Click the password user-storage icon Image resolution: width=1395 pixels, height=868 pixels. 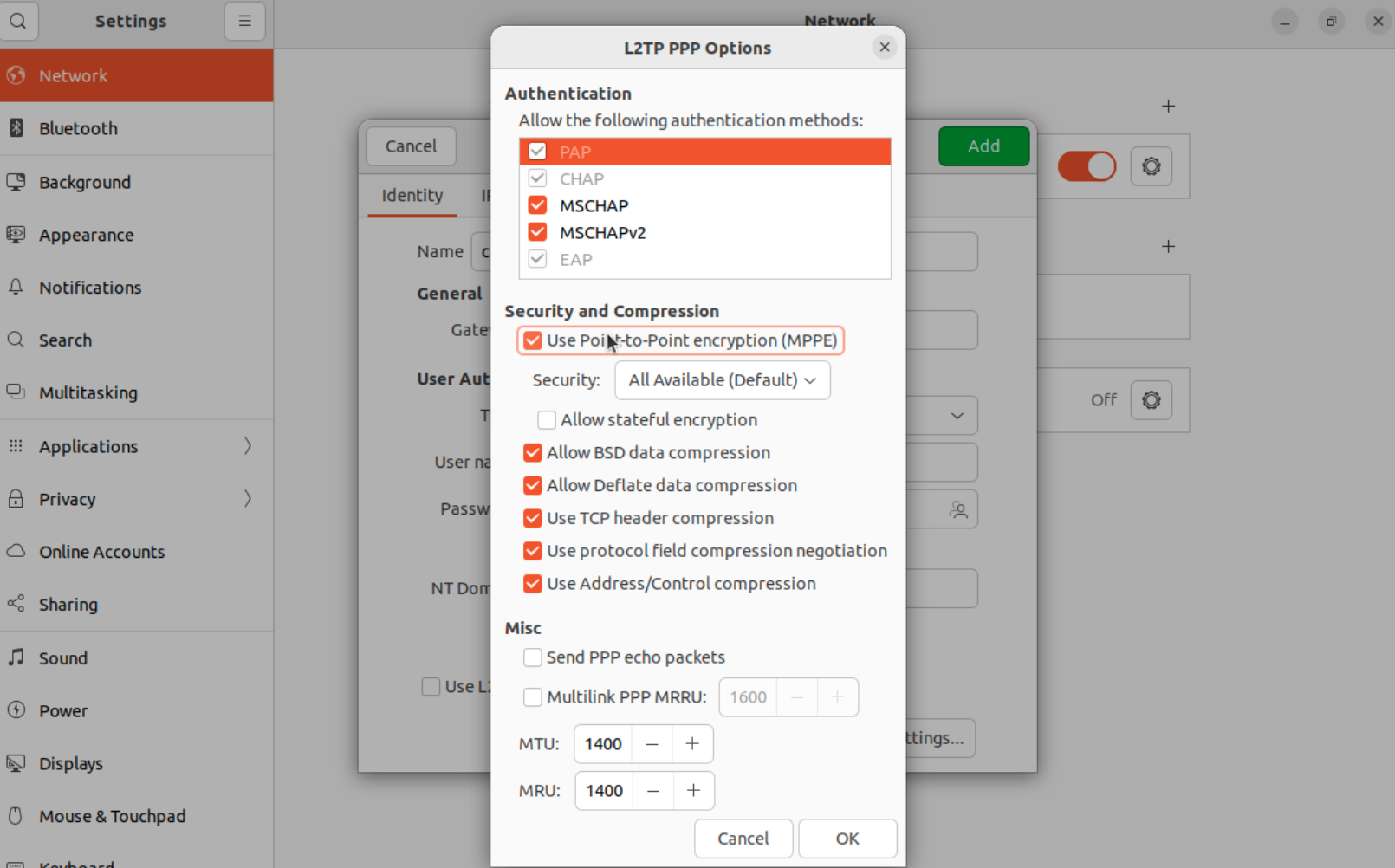(958, 509)
